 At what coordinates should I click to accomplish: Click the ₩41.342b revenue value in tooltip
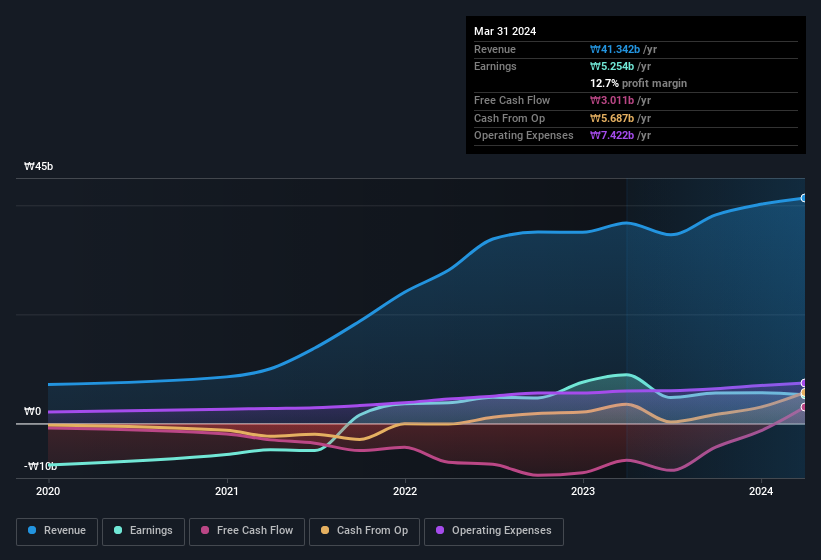pyautogui.click(x=615, y=49)
